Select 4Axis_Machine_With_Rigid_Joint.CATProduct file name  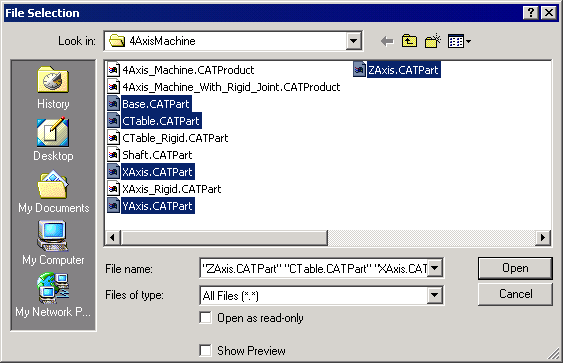point(231,87)
